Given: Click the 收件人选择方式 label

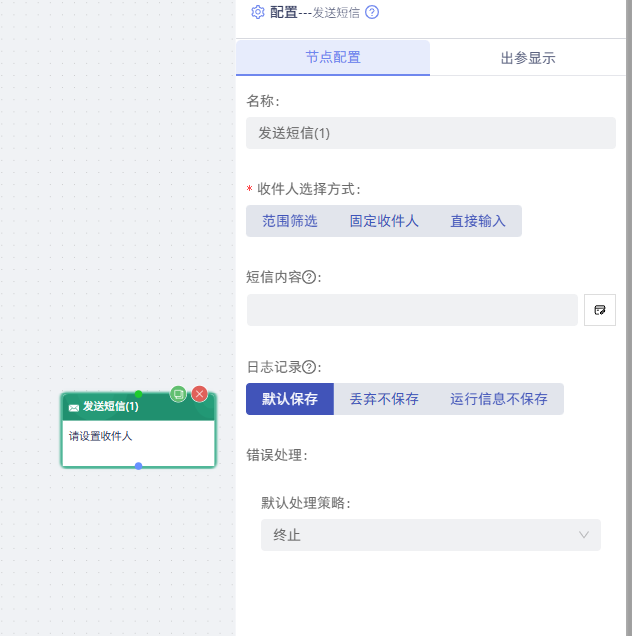Looking at the screenshot, I should coord(309,189).
